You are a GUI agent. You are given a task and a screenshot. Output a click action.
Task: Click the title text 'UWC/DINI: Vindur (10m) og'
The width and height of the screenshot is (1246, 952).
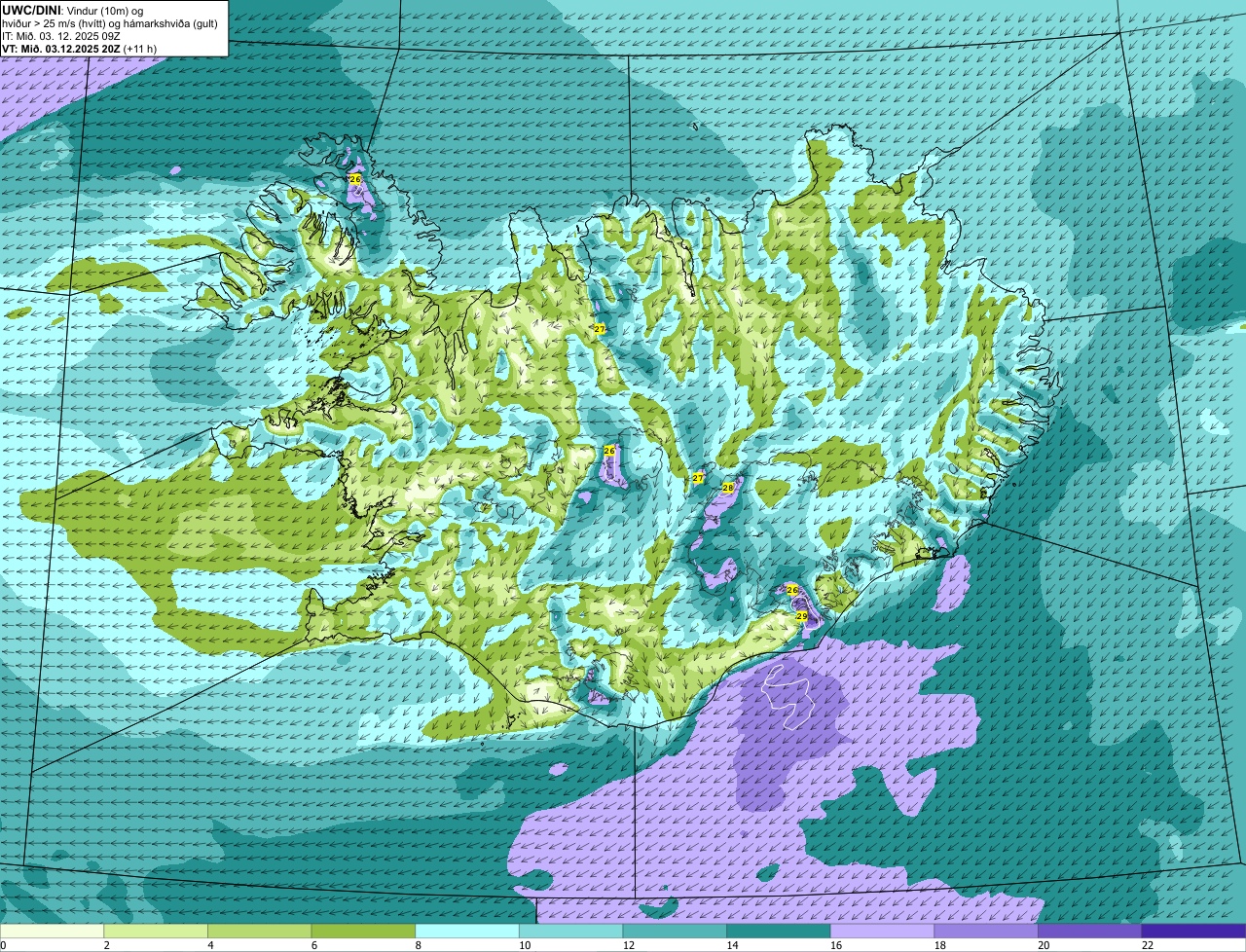point(73,10)
